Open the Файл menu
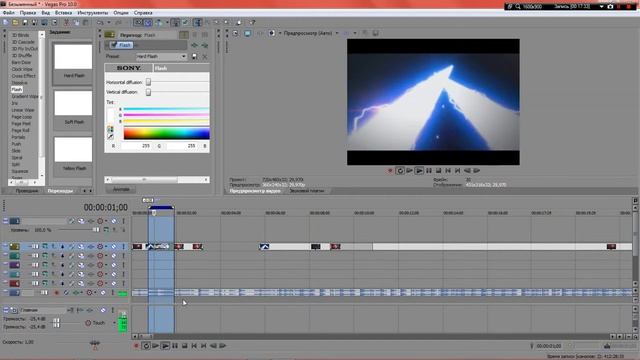Viewport: 640px width, 360px height. pyautogui.click(x=9, y=13)
